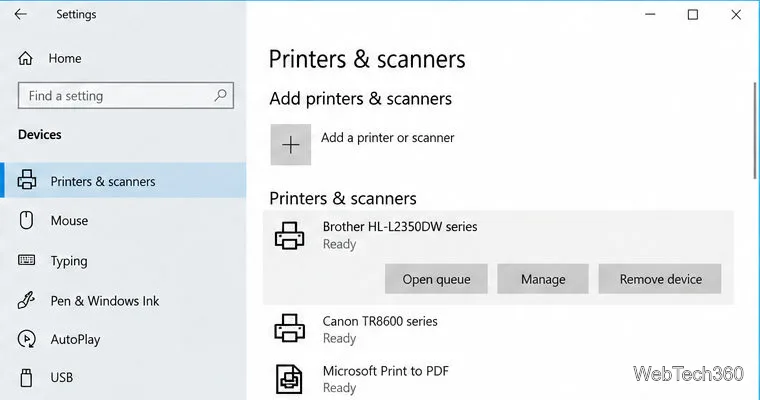
Task: Click the Brother HL-L2350DW printer icon
Action: tap(290, 235)
